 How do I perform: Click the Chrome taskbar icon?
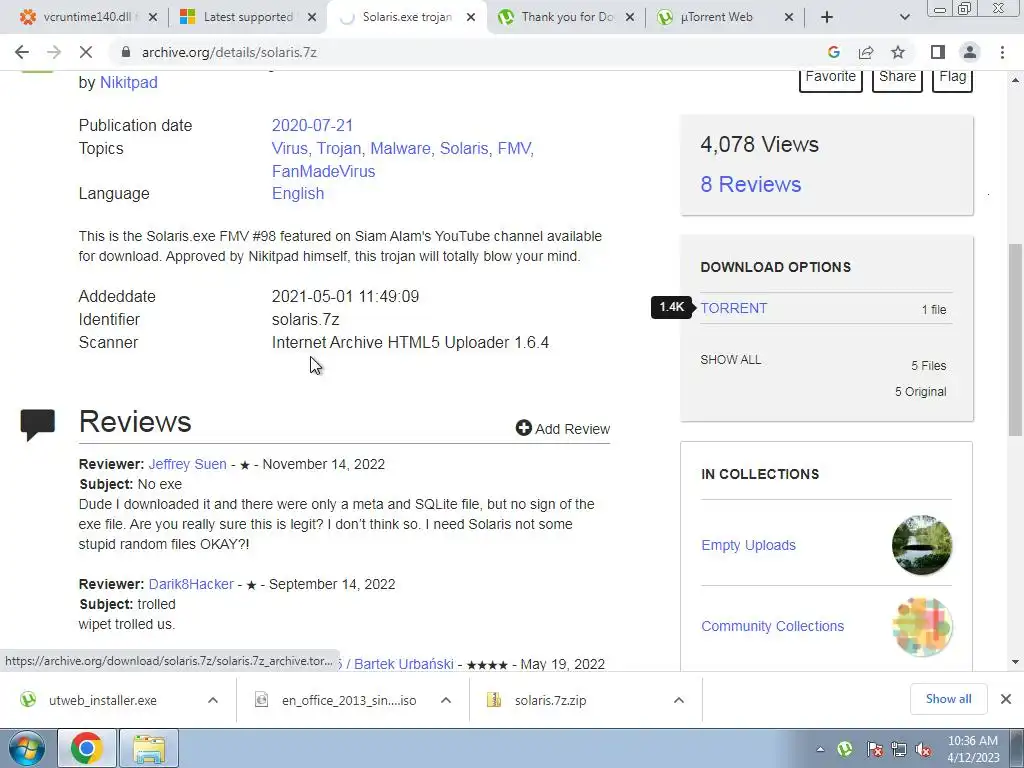[x=87, y=748]
